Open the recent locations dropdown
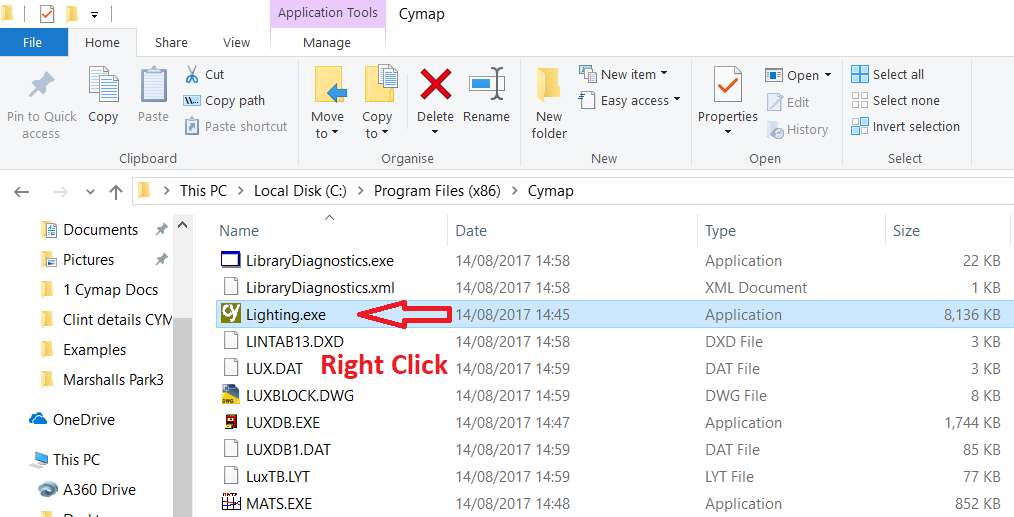The width and height of the screenshot is (1014, 517). click(91, 192)
